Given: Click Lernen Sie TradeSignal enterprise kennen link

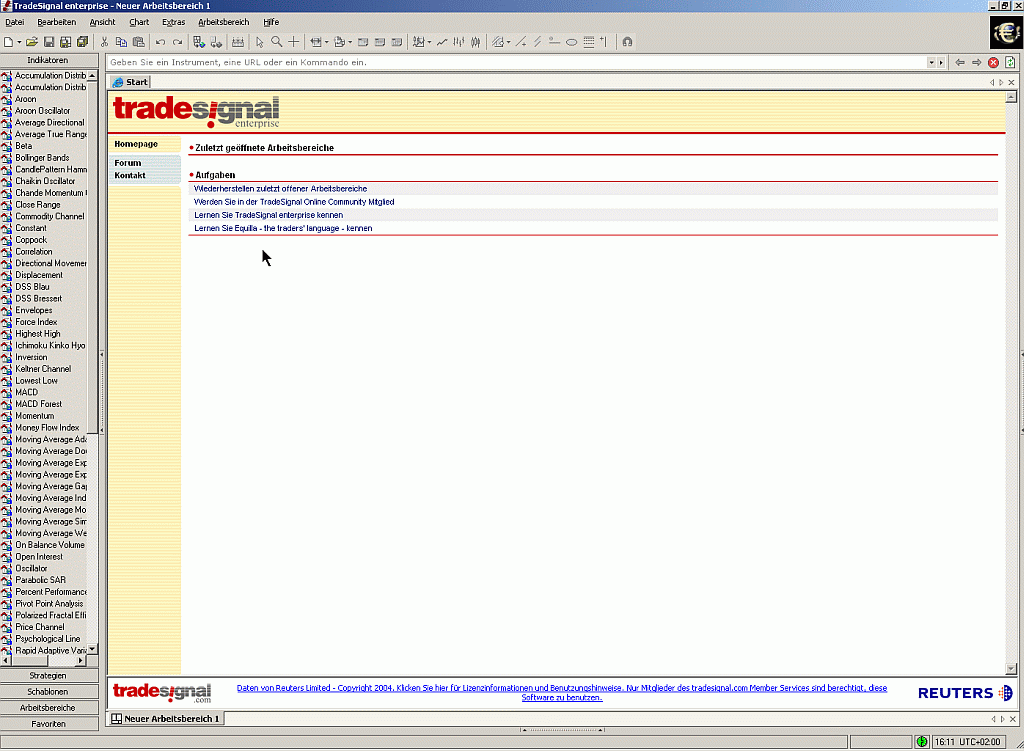Looking at the screenshot, I should coord(268,215).
